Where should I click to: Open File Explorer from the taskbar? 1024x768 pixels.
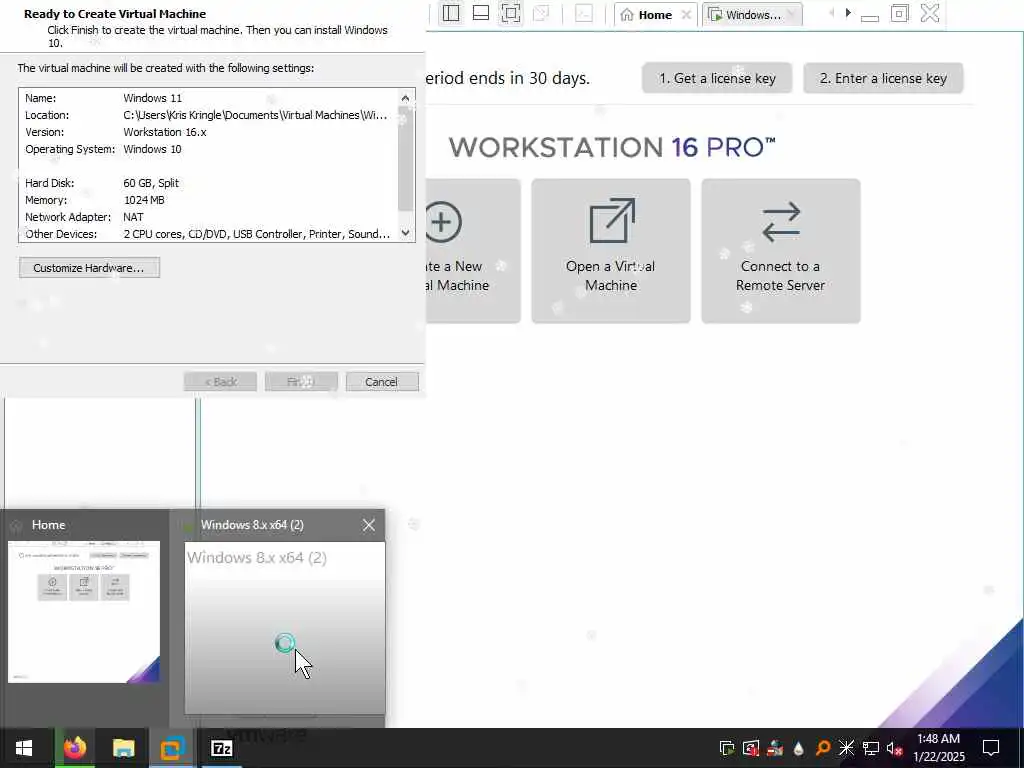[123, 748]
